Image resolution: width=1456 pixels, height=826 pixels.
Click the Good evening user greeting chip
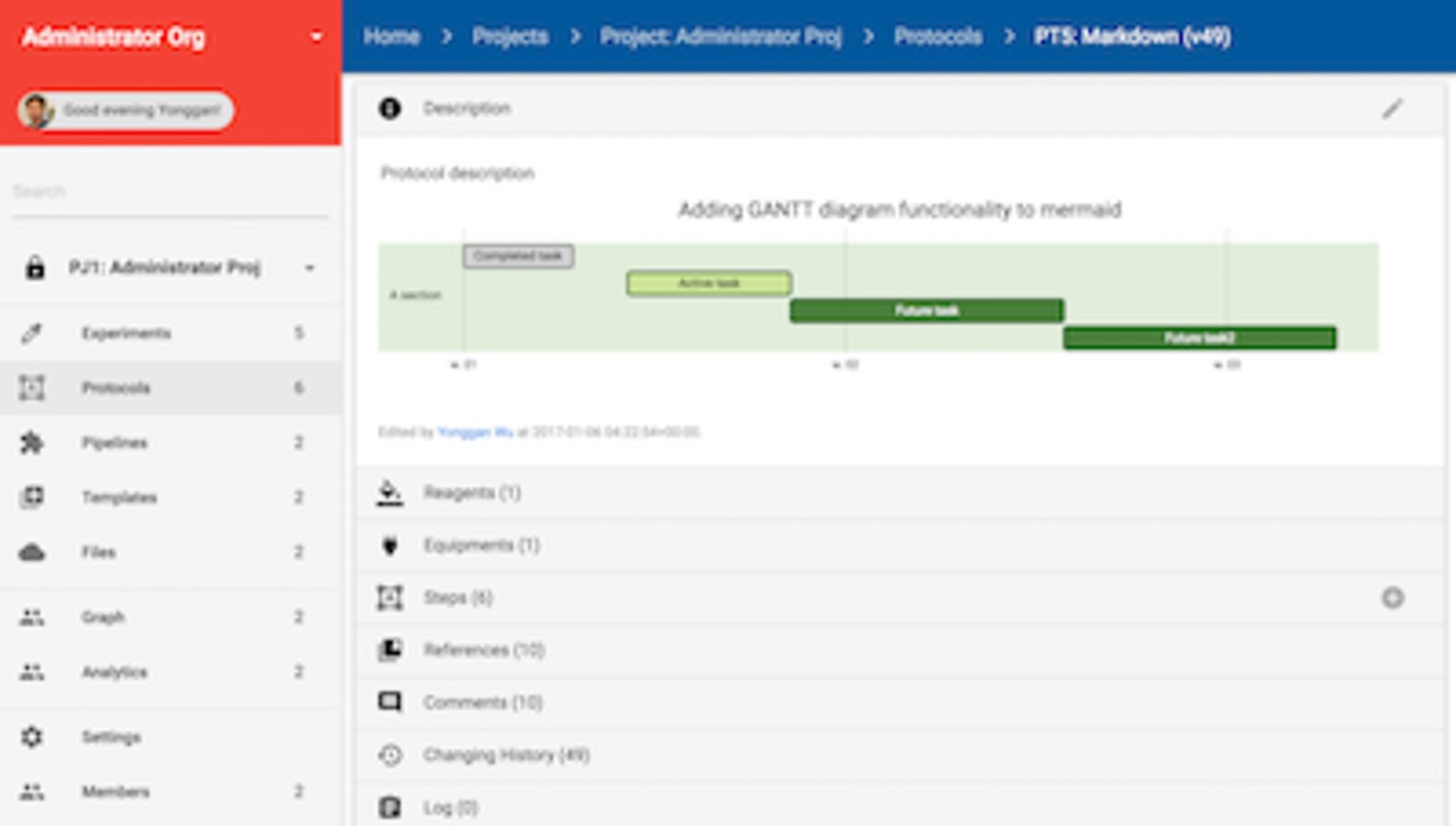click(x=126, y=110)
